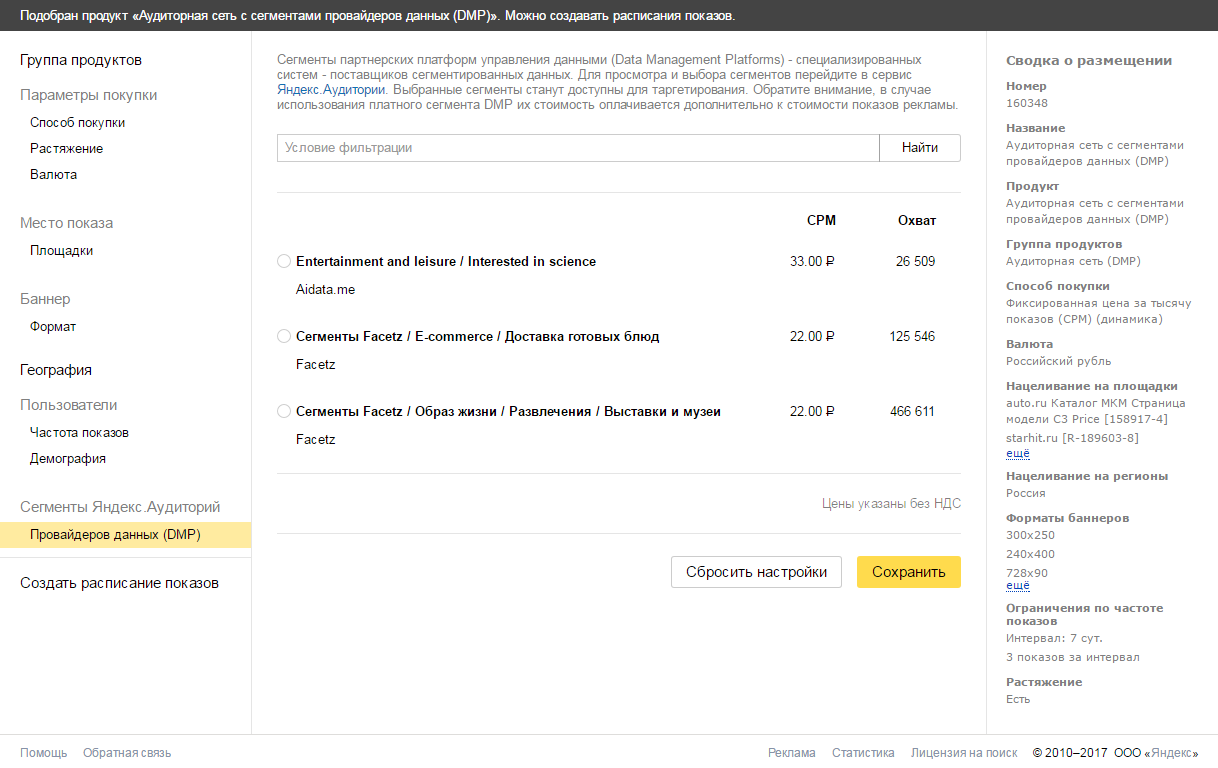
Task: Select Валюта in the sidebar
Action: pyautogui.click(x=53, y=175)
